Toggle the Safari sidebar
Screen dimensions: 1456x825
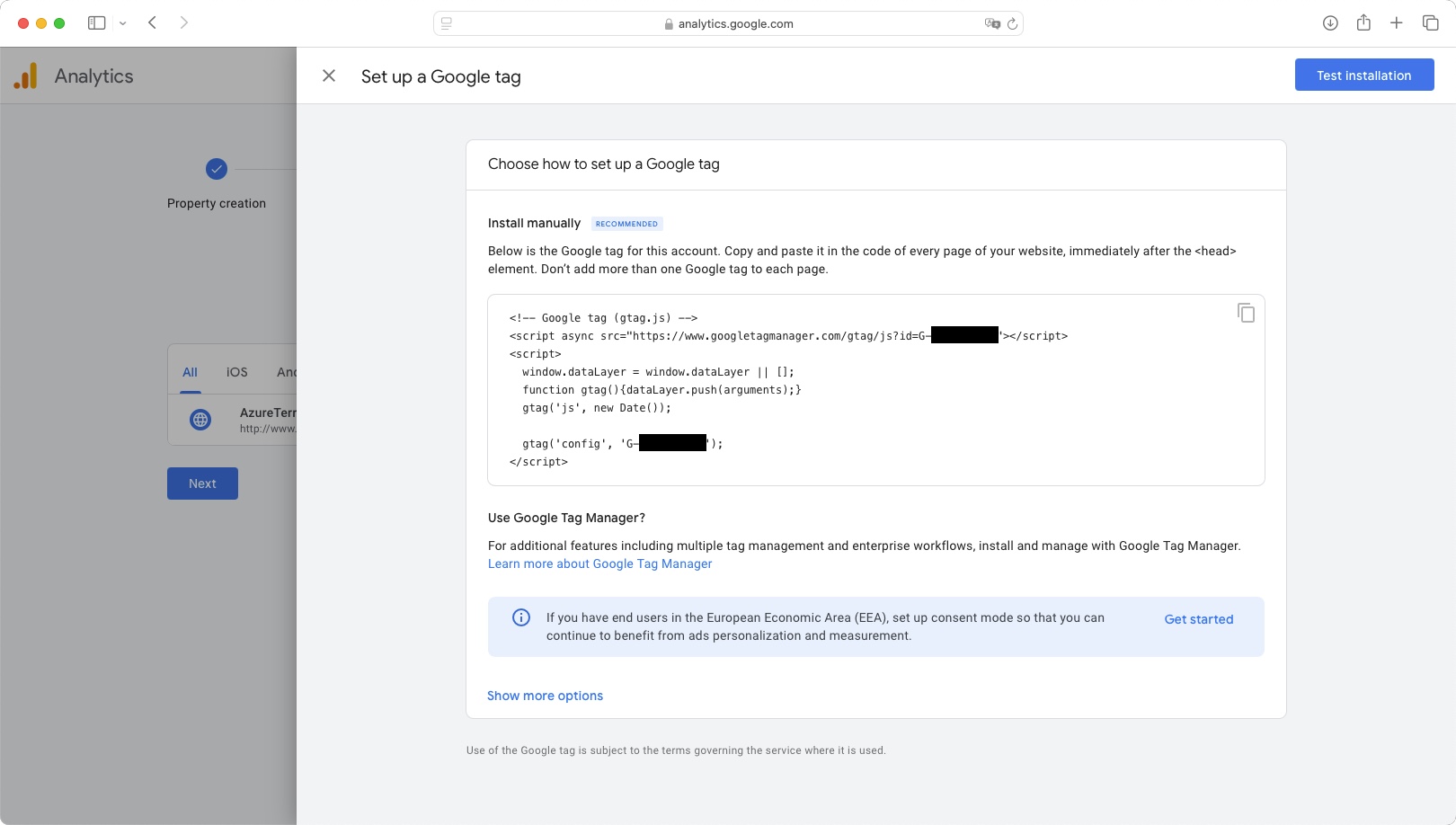pos(96,23)
